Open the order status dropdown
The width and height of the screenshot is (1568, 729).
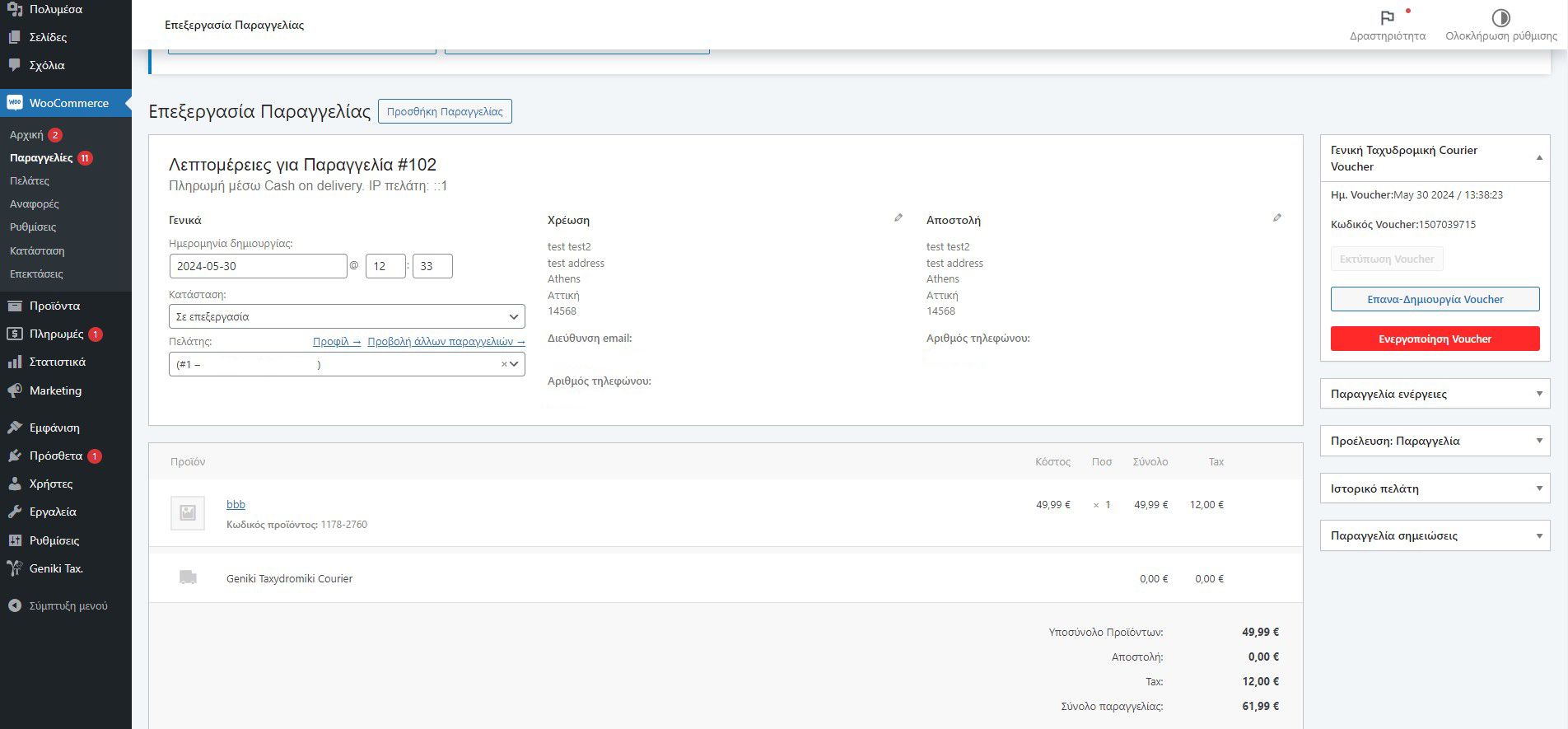tap(347, 316)
